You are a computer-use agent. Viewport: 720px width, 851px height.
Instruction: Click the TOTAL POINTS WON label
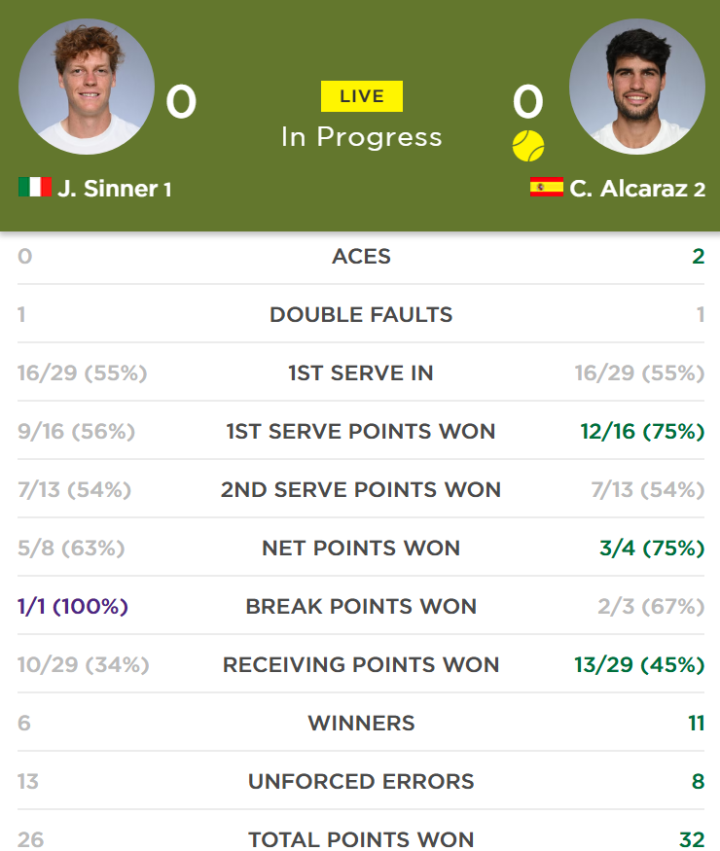click(361, 839)
